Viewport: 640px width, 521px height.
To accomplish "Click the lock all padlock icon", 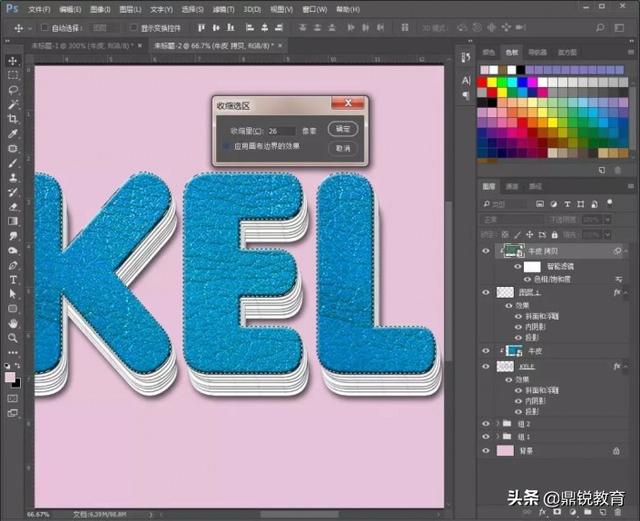I will point(554,235).
